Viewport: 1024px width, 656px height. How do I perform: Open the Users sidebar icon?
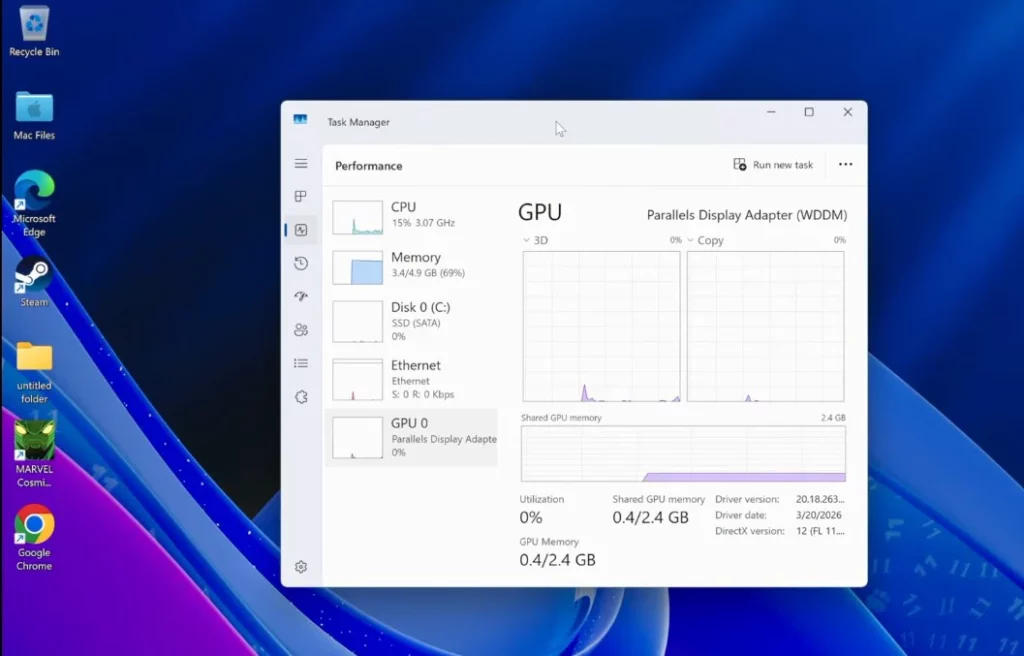click(x=301, y=330)
